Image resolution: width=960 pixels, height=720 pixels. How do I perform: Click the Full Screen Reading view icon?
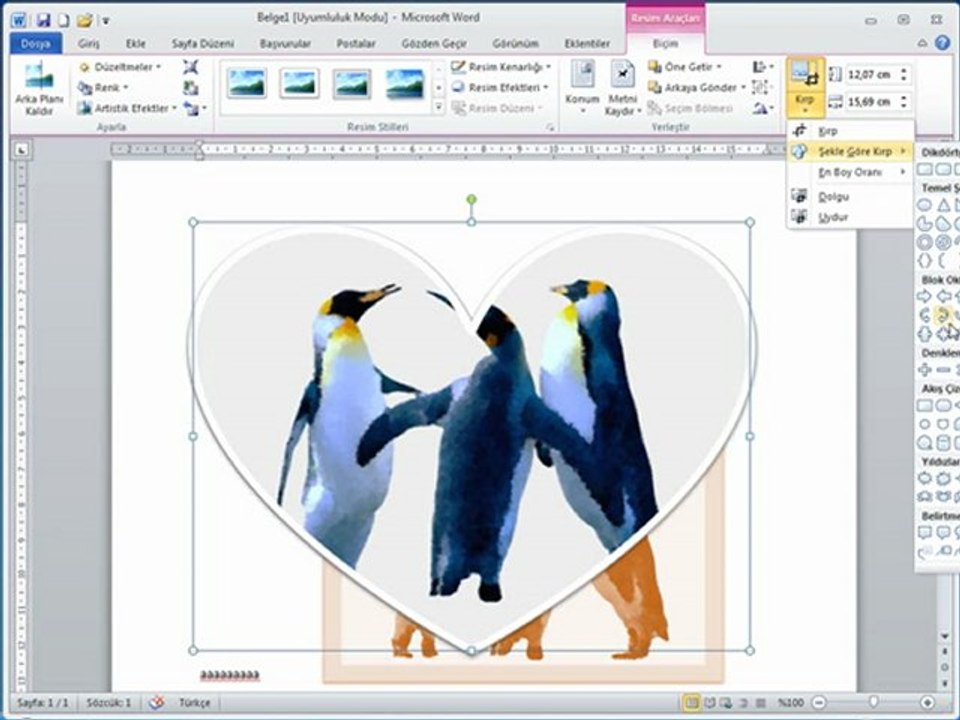pyautogui.click(x=710, y=702)
